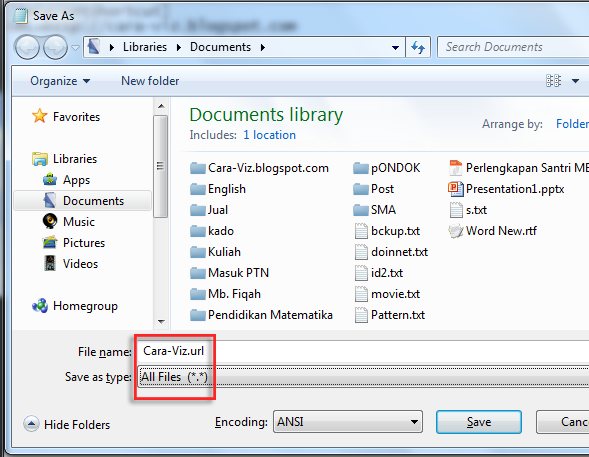Click the navigation pane scrollbar thumb
The height and width of the screenshot is (457, 589).
[x=161, y=166]
